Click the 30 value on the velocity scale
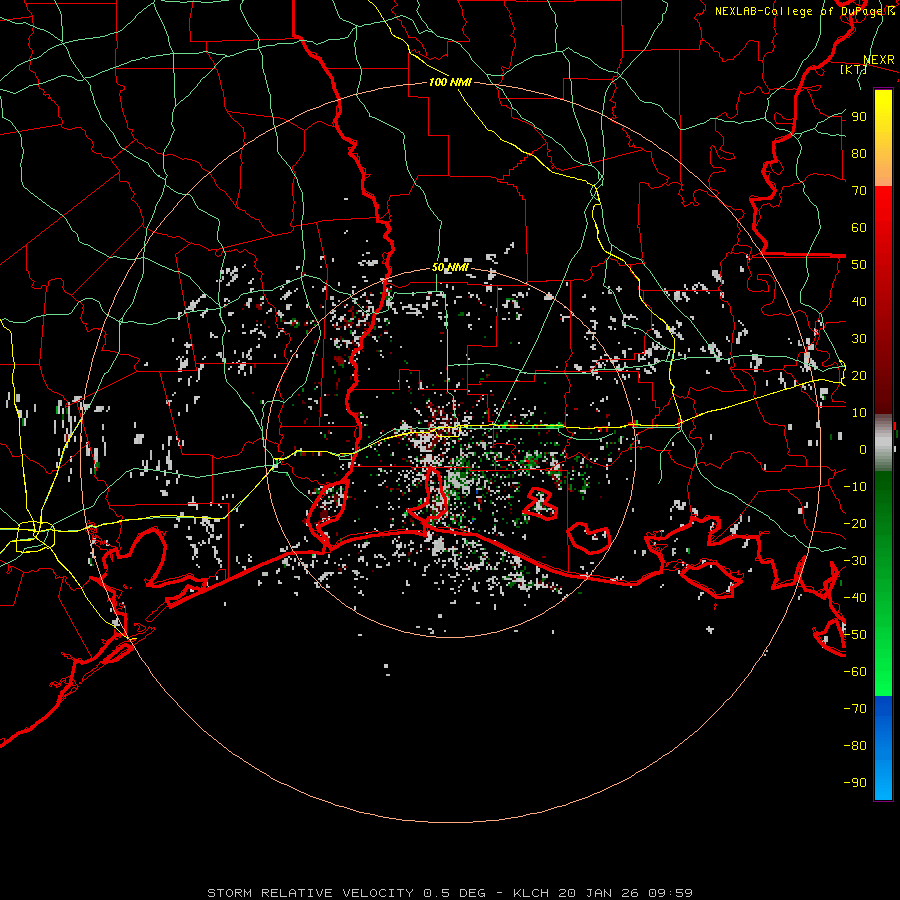The image size is (900, 900). (859, 339)
